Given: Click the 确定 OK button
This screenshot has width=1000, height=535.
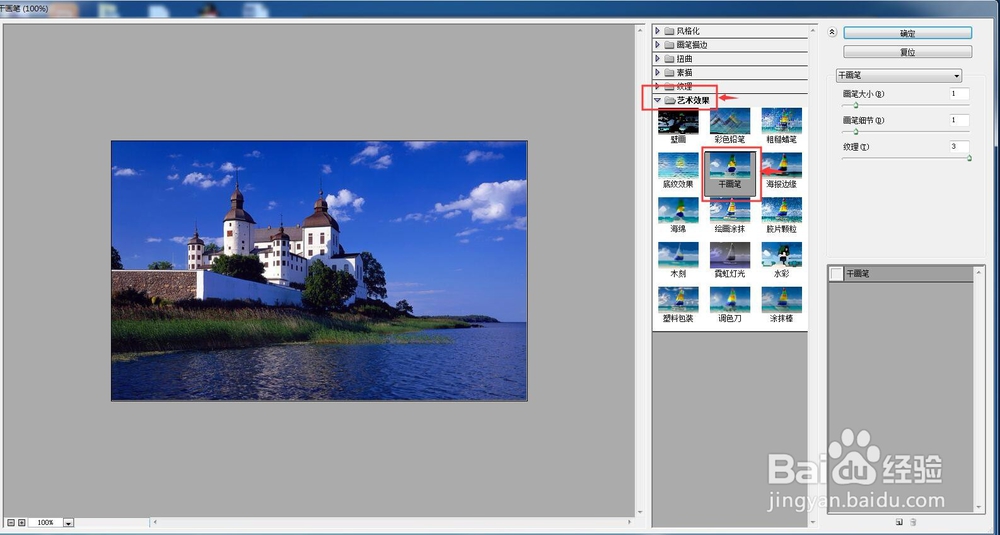Looking at the screenshot, I should pyautogui.click(x=908, y=33).
